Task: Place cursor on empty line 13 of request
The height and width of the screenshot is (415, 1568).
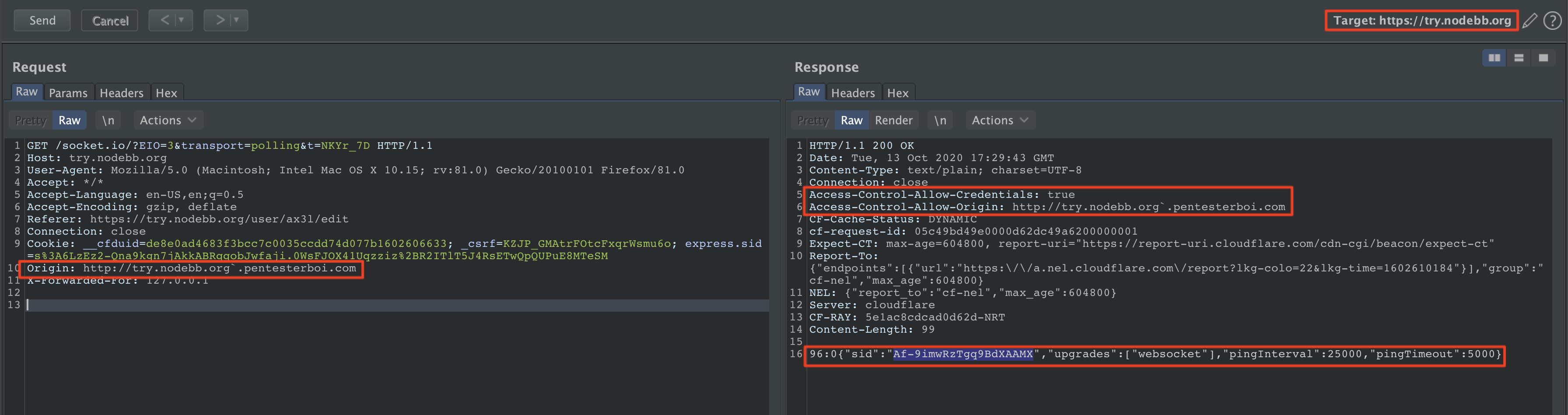Action: [x=397, y=305]
